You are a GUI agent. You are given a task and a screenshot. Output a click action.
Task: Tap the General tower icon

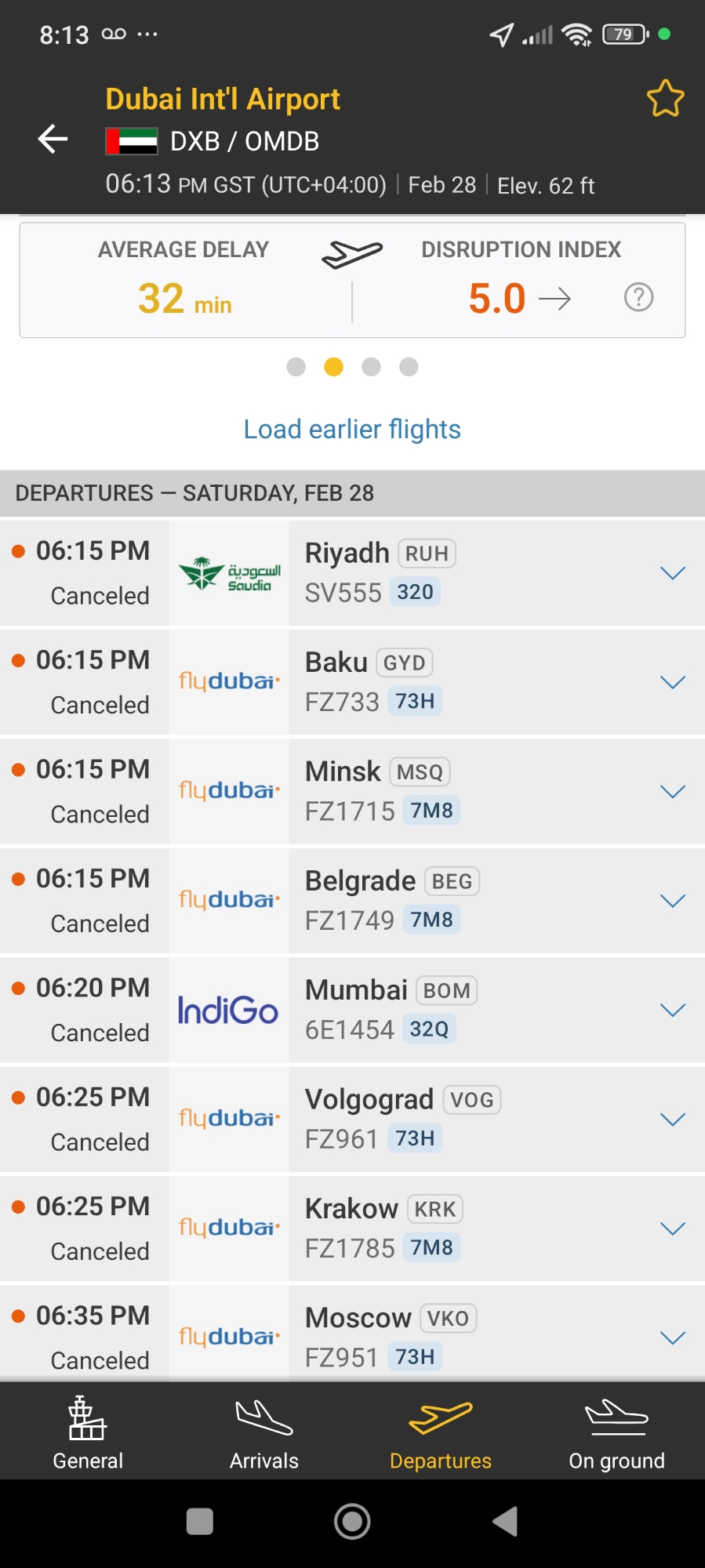pos(87,1418)
